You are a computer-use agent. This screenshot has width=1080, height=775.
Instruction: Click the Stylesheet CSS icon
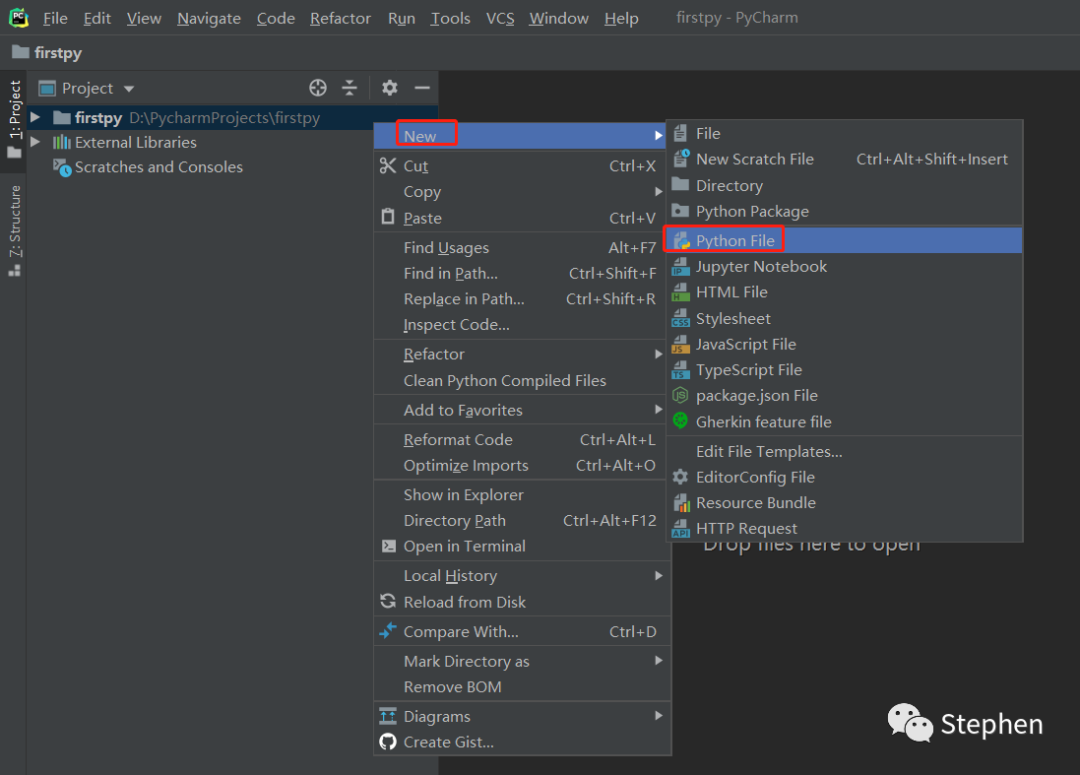pos(681,318)
